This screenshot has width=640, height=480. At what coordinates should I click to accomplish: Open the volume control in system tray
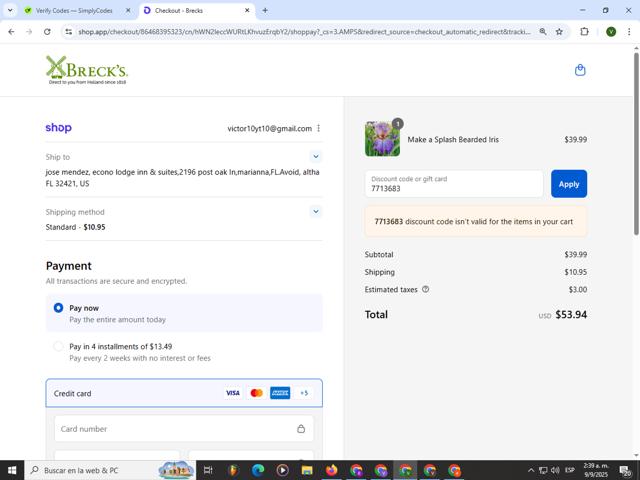(x=555, y=470)
